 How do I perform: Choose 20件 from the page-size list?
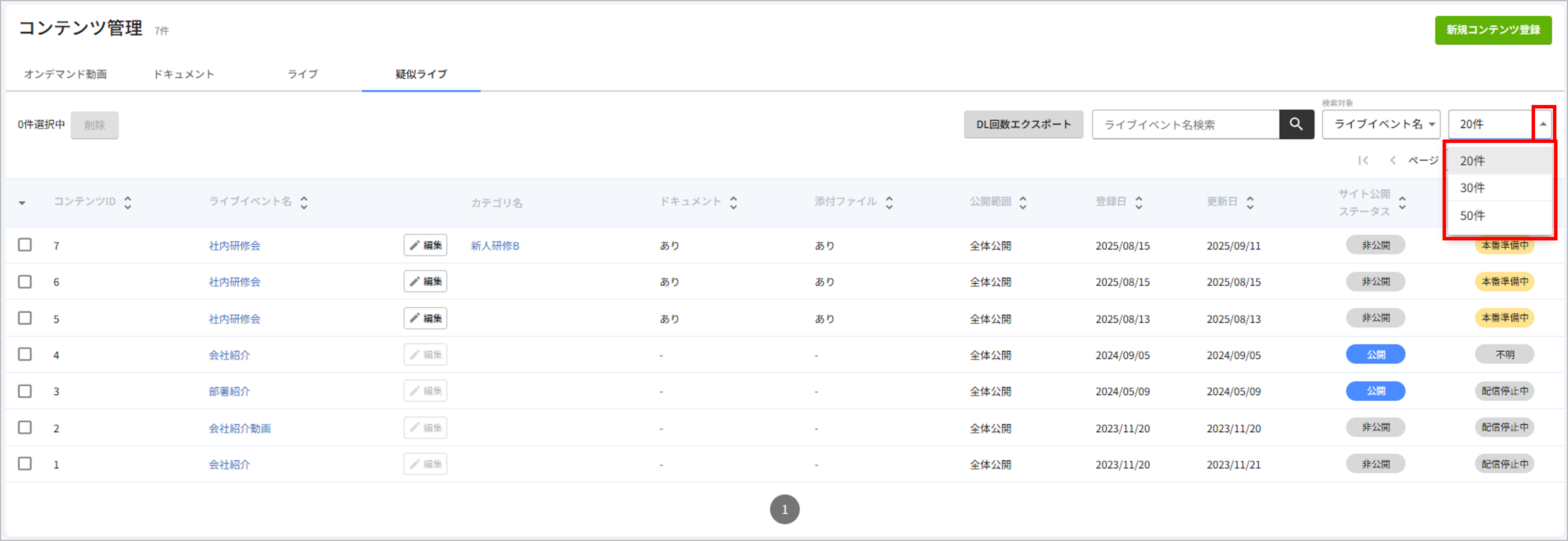pos(1500,161)
